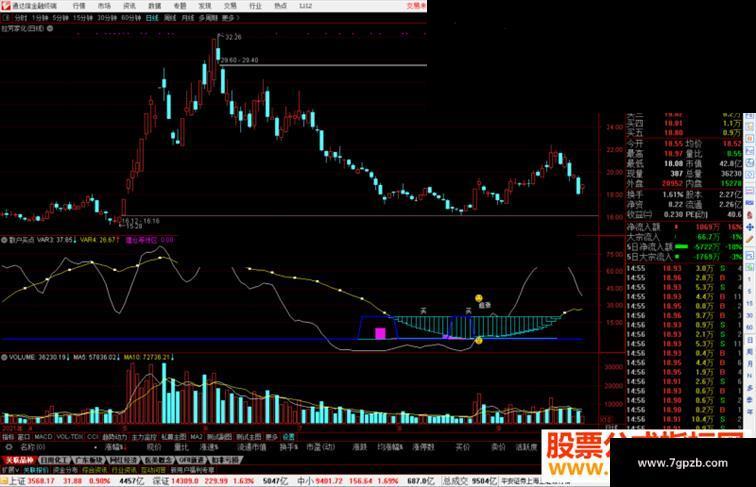Click the yellow smiley marker above 趋涨
756x487 pixels.
coord(479,298)
